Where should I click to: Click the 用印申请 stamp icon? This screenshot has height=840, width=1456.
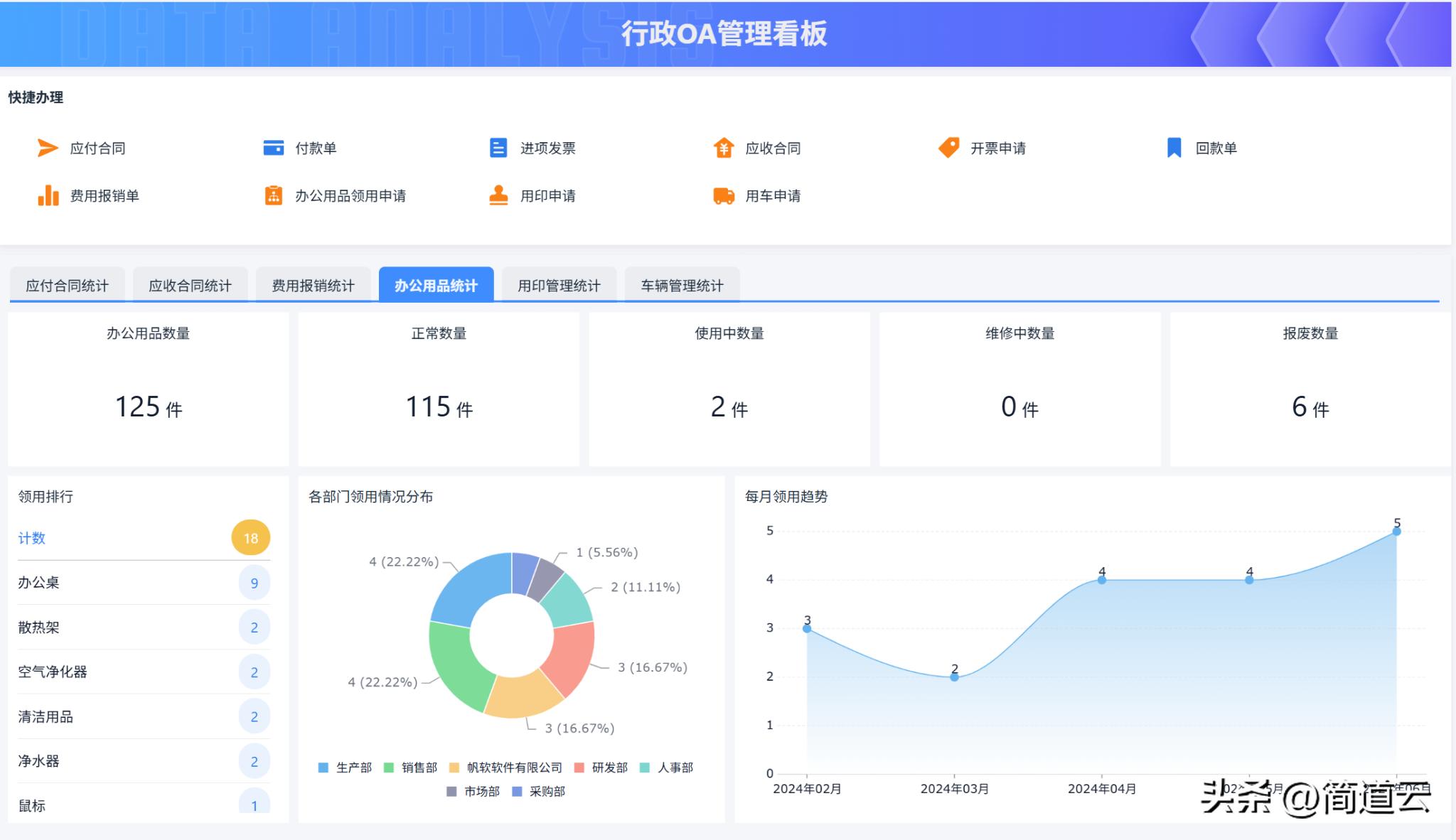tap(498, 195)
